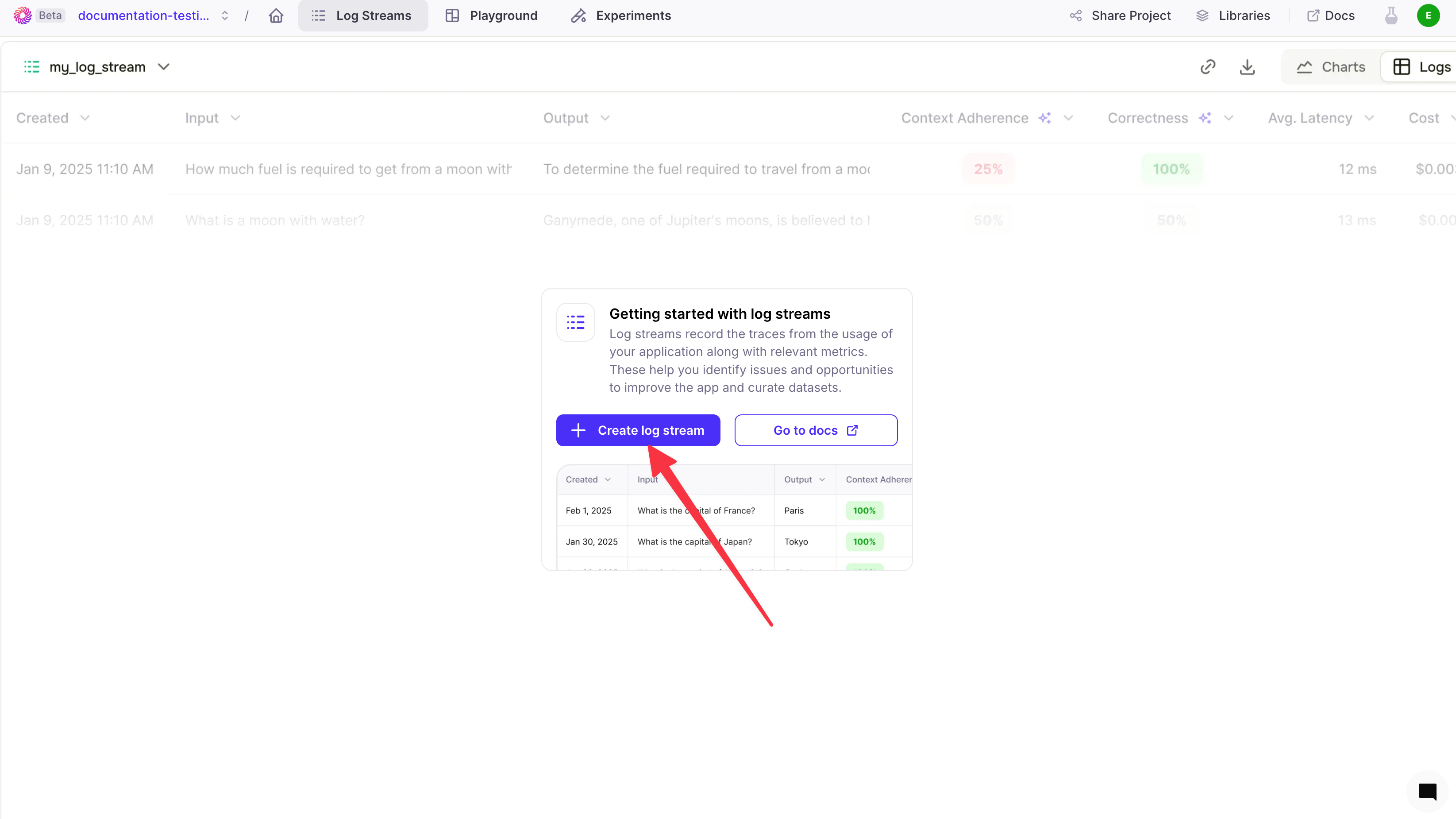Screen dimensions: 1456x819
Task: Open the Correctness column dropdown
Action: click(1228, 118)
